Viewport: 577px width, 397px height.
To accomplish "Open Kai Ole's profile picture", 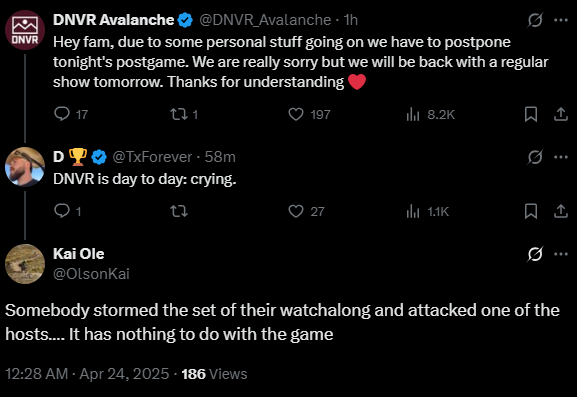I will tap(25, 264).
